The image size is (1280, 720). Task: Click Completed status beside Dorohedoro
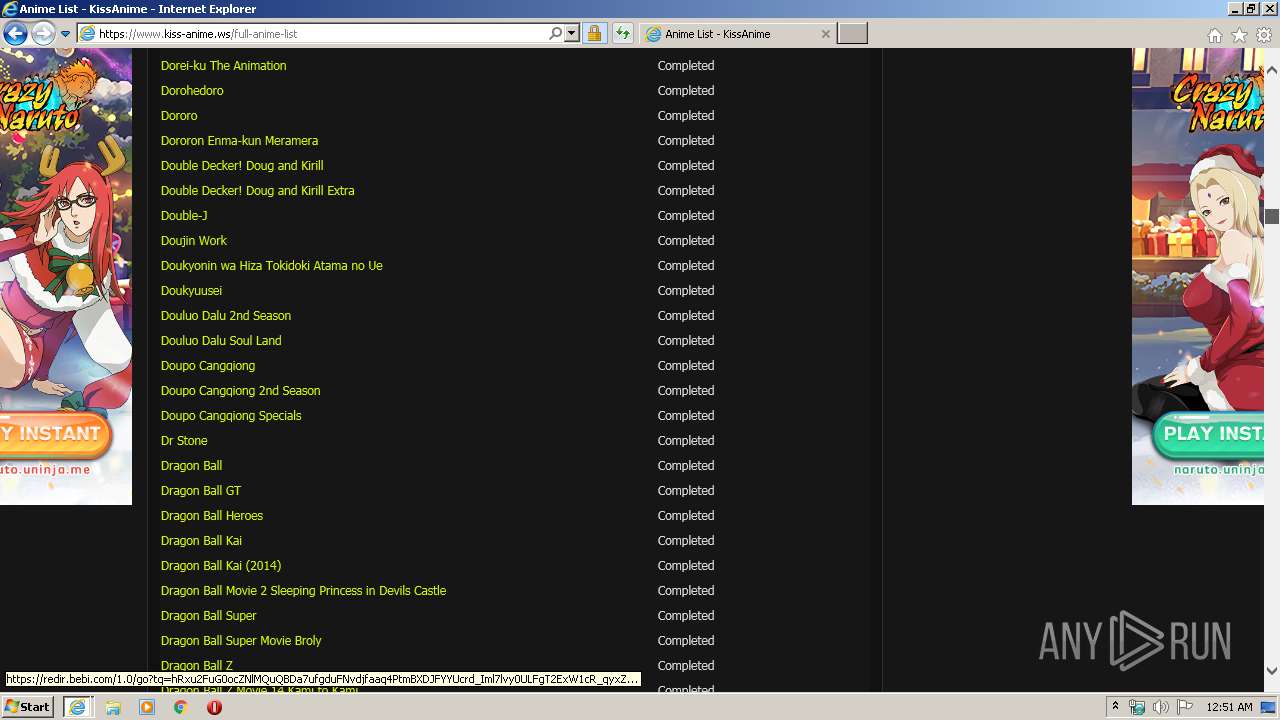pyautogui.click(x=686, y=91)
